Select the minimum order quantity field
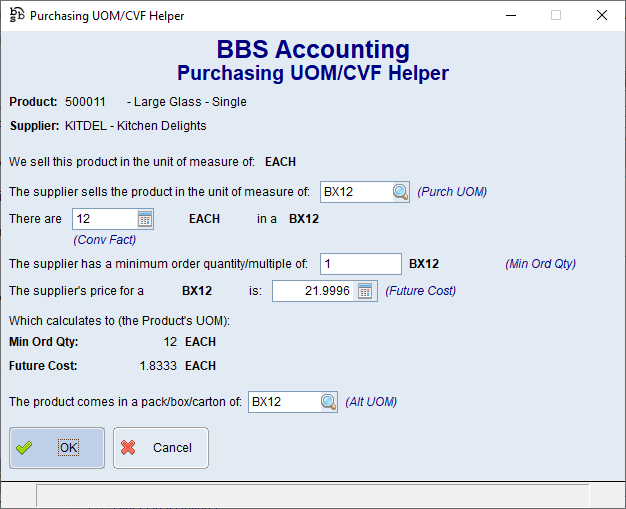626x509 pixels. click(360, 264)
